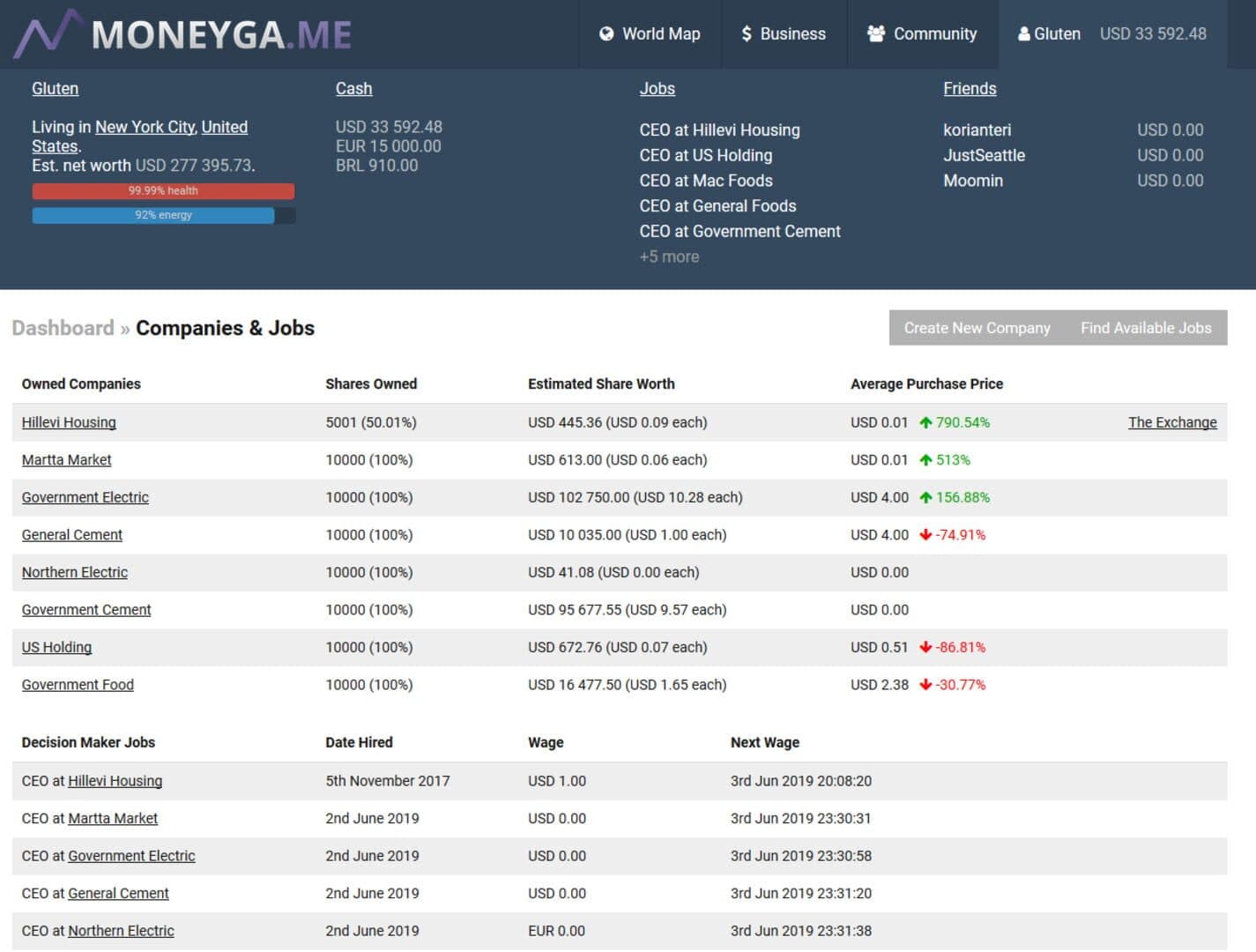Click the red health progress bar
The width and height of the screenshot is (1256, 952).
pos(163,190)
